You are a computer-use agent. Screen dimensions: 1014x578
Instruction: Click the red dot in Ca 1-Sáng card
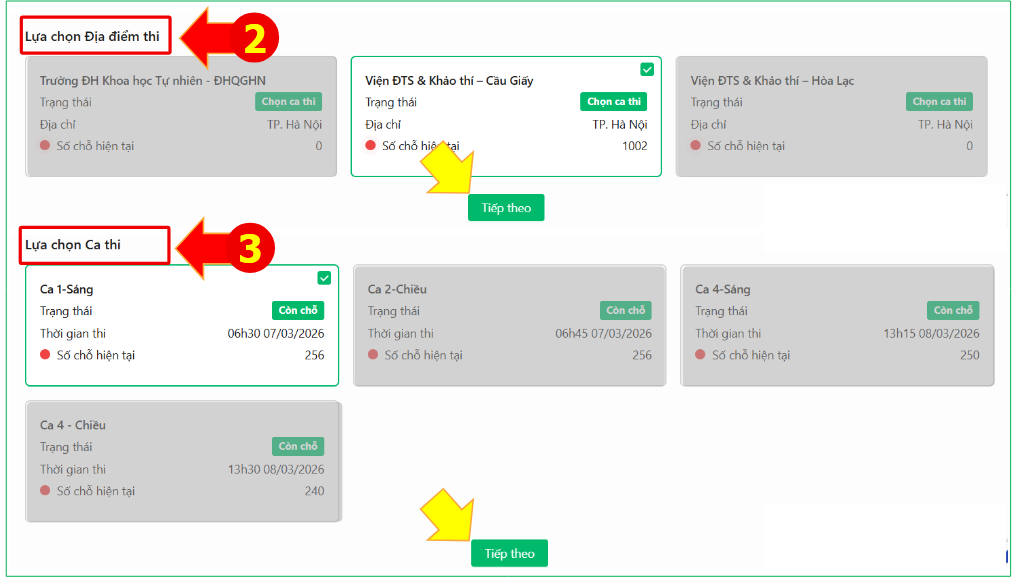45,355
